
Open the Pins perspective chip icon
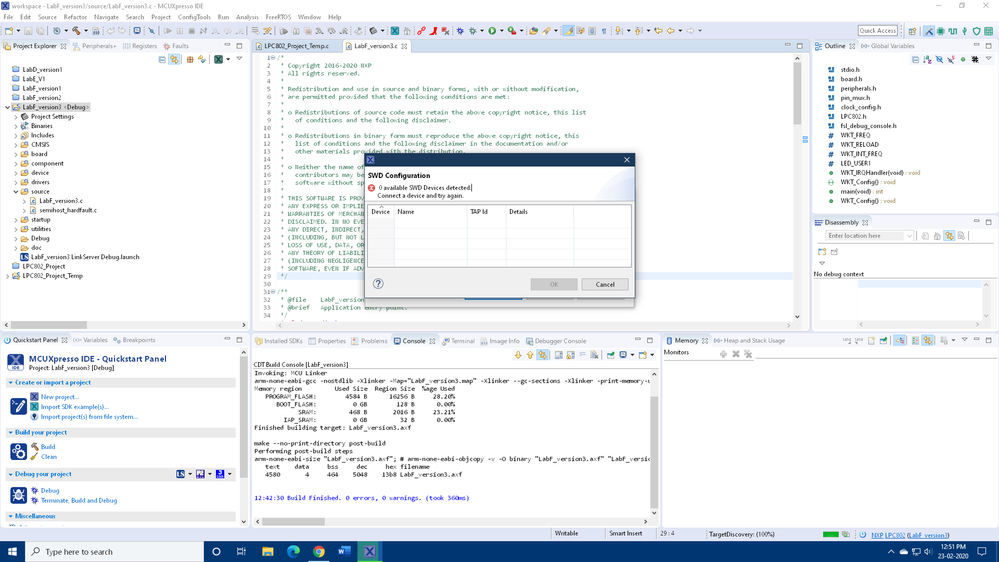tap(941, 31)
